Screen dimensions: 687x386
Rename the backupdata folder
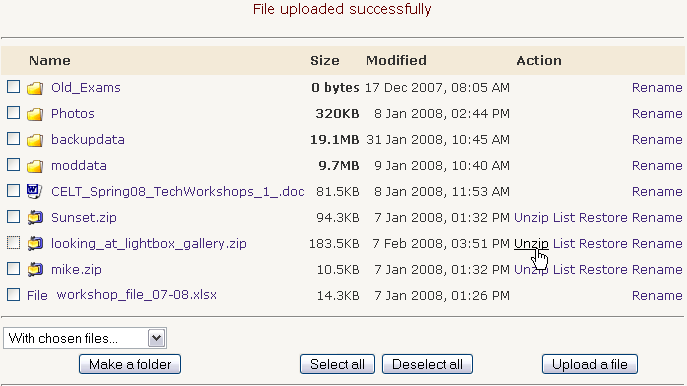click(x=657, y=139)
